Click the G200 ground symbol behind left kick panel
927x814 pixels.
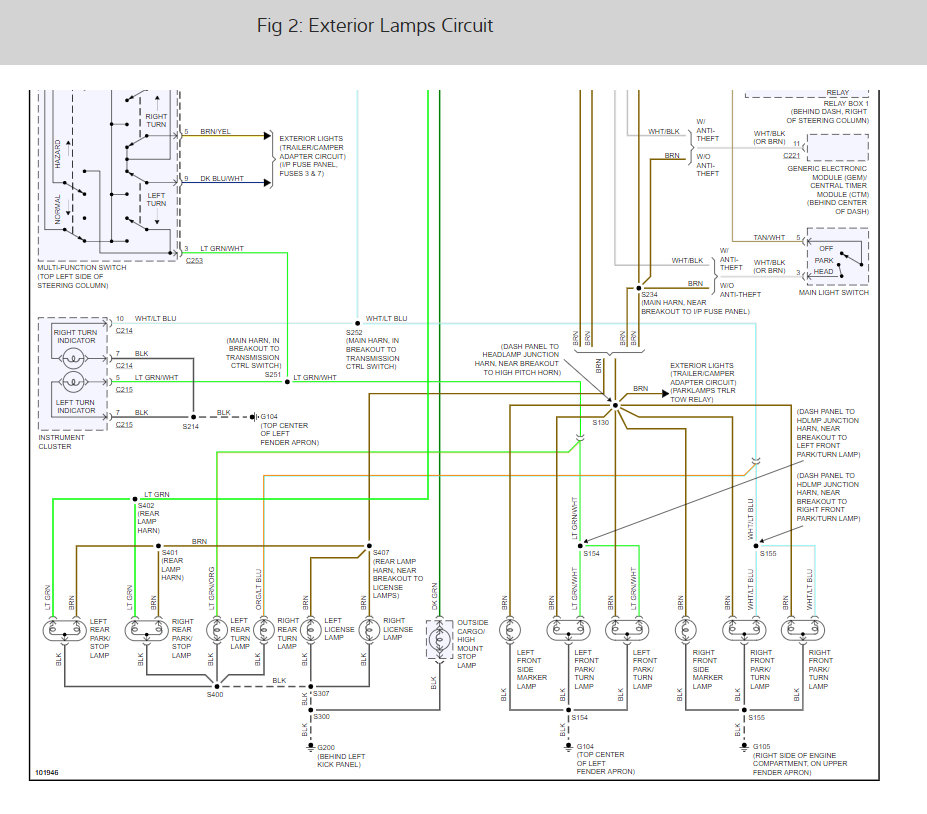pos(310,748)
